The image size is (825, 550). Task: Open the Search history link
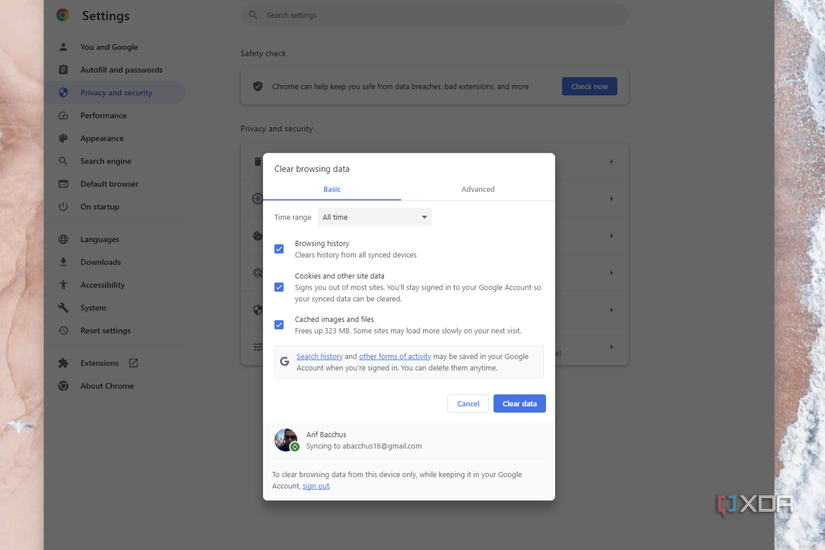click(x=319, y=356)
